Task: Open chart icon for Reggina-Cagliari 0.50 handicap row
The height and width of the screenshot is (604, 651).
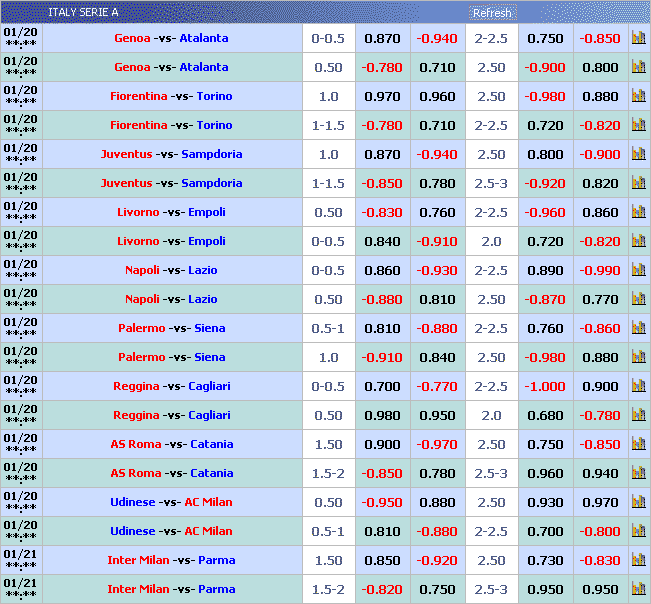Action: coord(638,416)
